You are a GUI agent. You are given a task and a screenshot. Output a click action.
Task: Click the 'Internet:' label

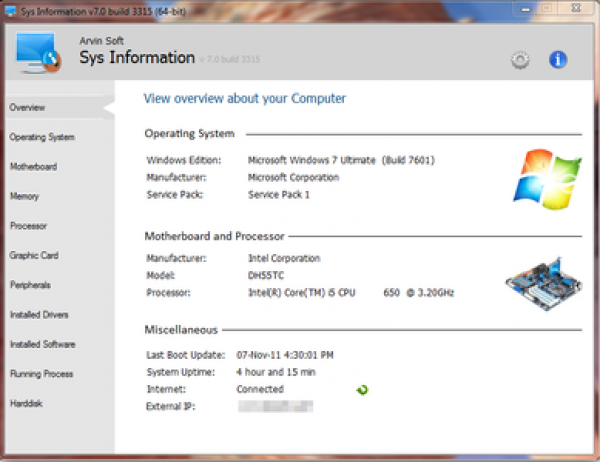tap(166, 389)
